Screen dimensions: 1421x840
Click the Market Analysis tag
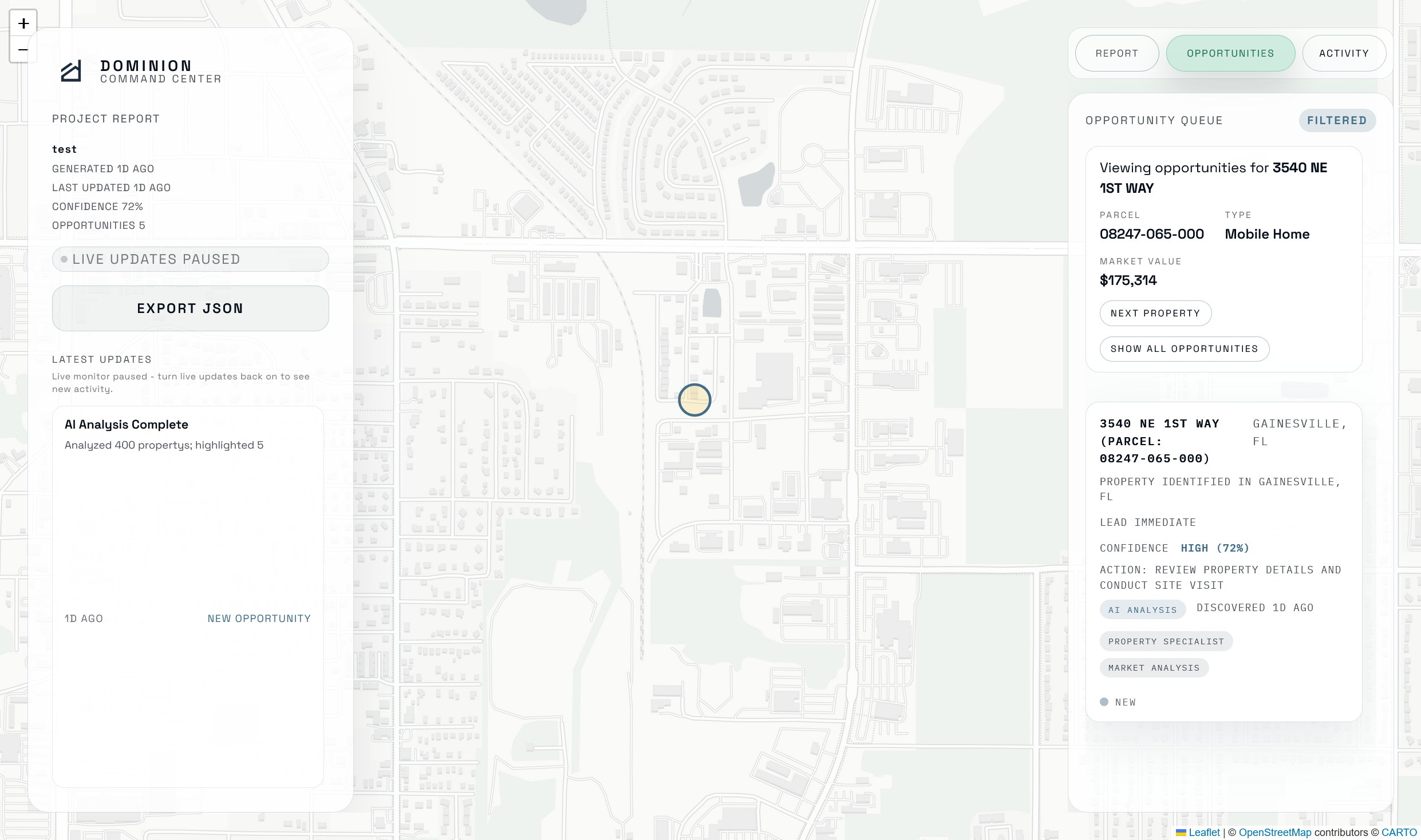pos(1154,668)
